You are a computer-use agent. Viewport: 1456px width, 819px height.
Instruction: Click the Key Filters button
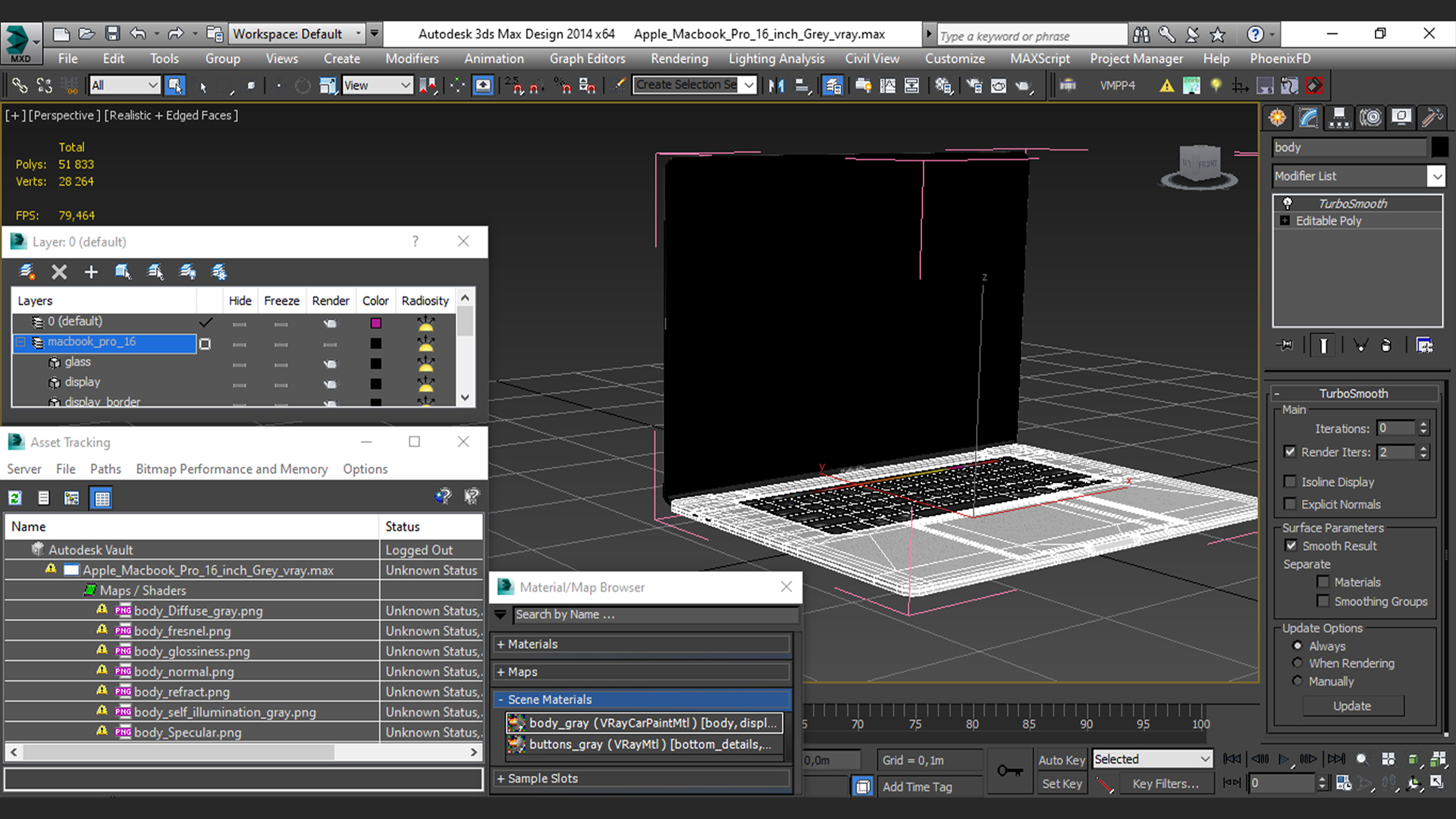tap(1166, 783)
